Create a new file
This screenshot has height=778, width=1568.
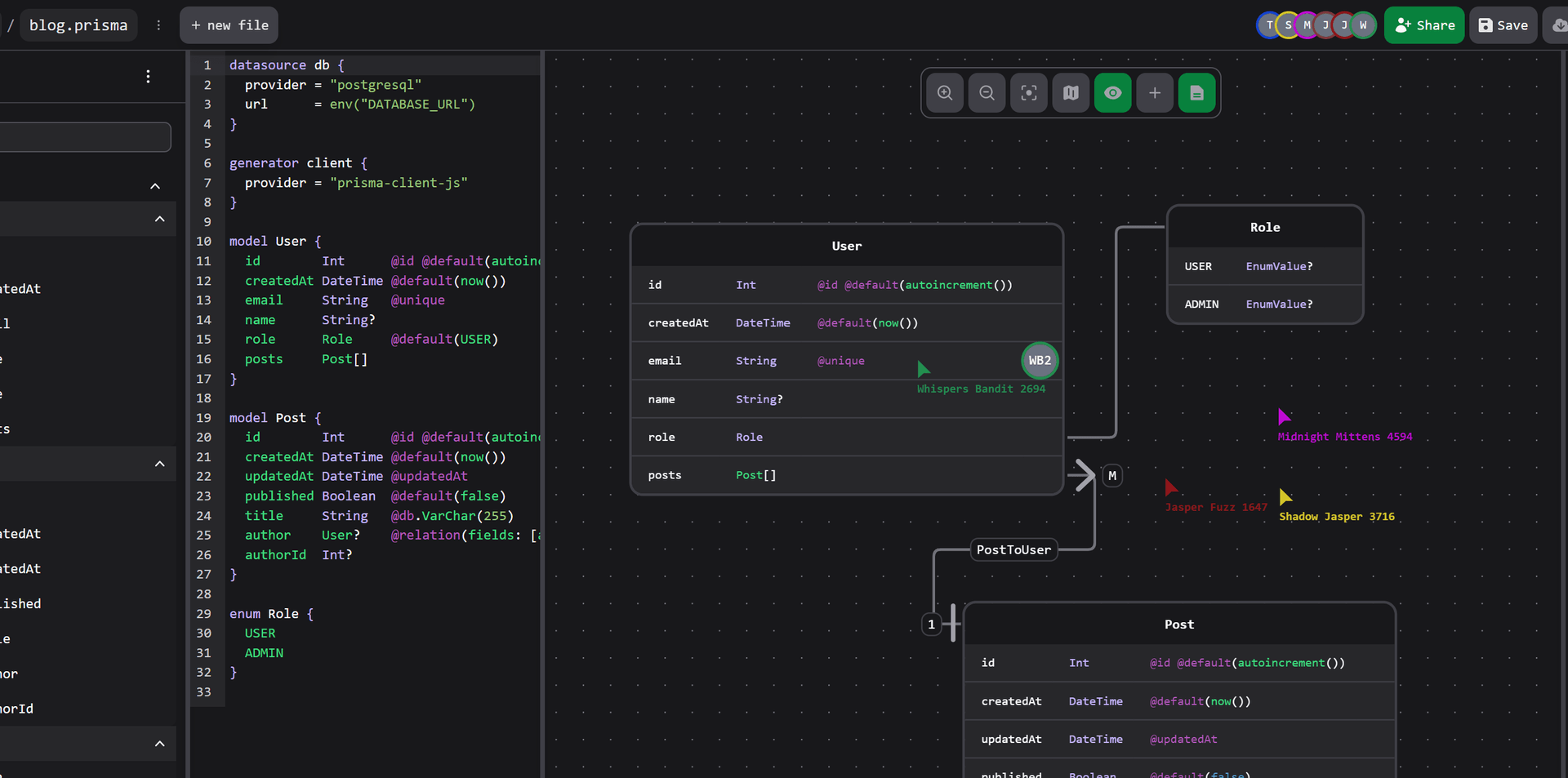click(229, 24)
